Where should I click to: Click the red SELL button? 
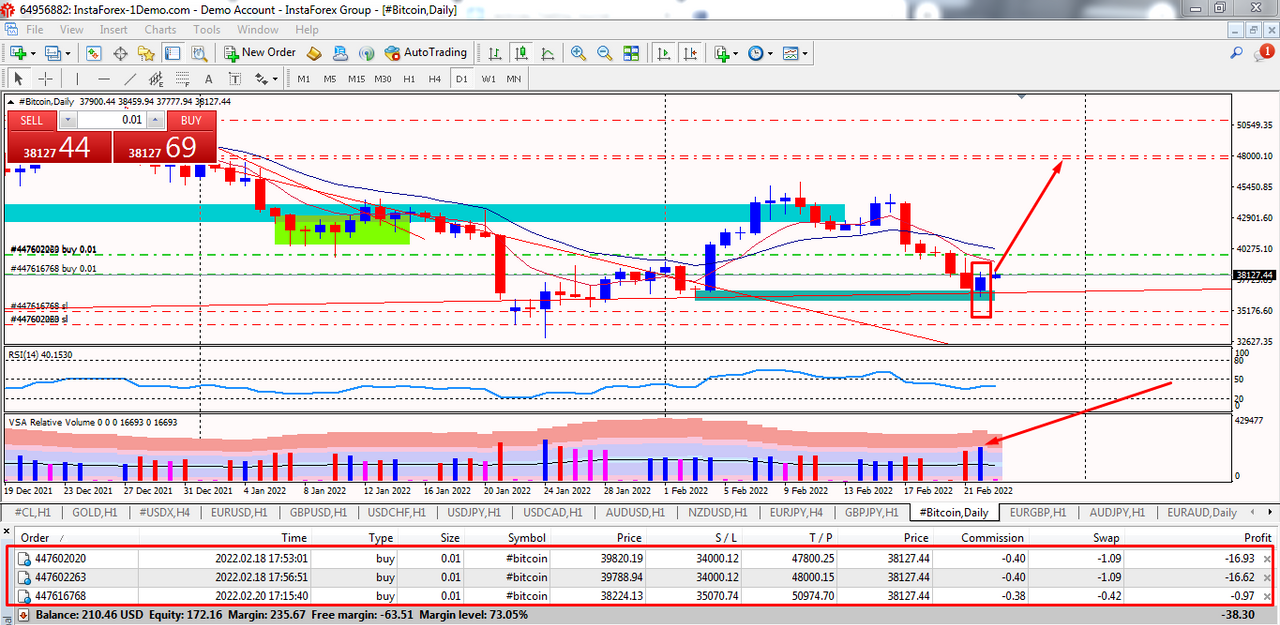tap(32, 120)
